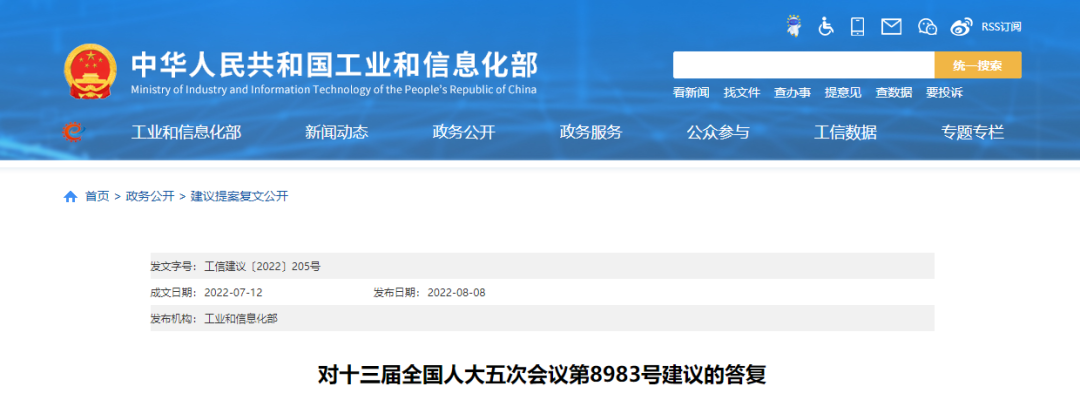Image resolution: width=1080 pixels, height=400 pixels.
Task: Open the 工信数据 navigation menu
Action: click(x=845, y=132)
